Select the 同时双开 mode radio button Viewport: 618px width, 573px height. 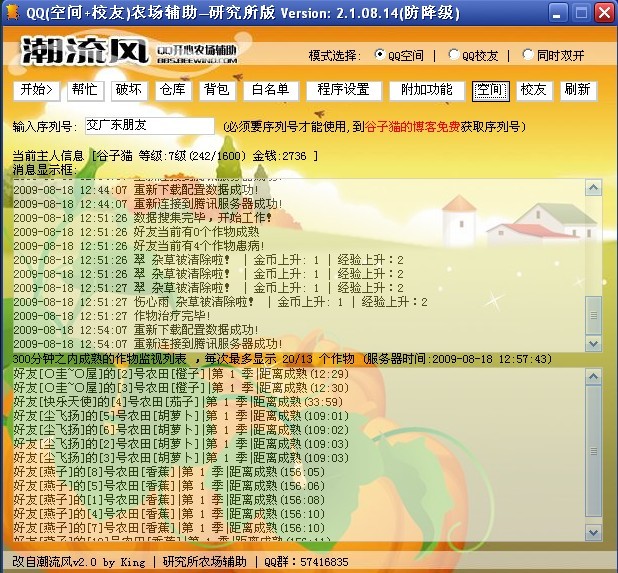coord(528,54)
